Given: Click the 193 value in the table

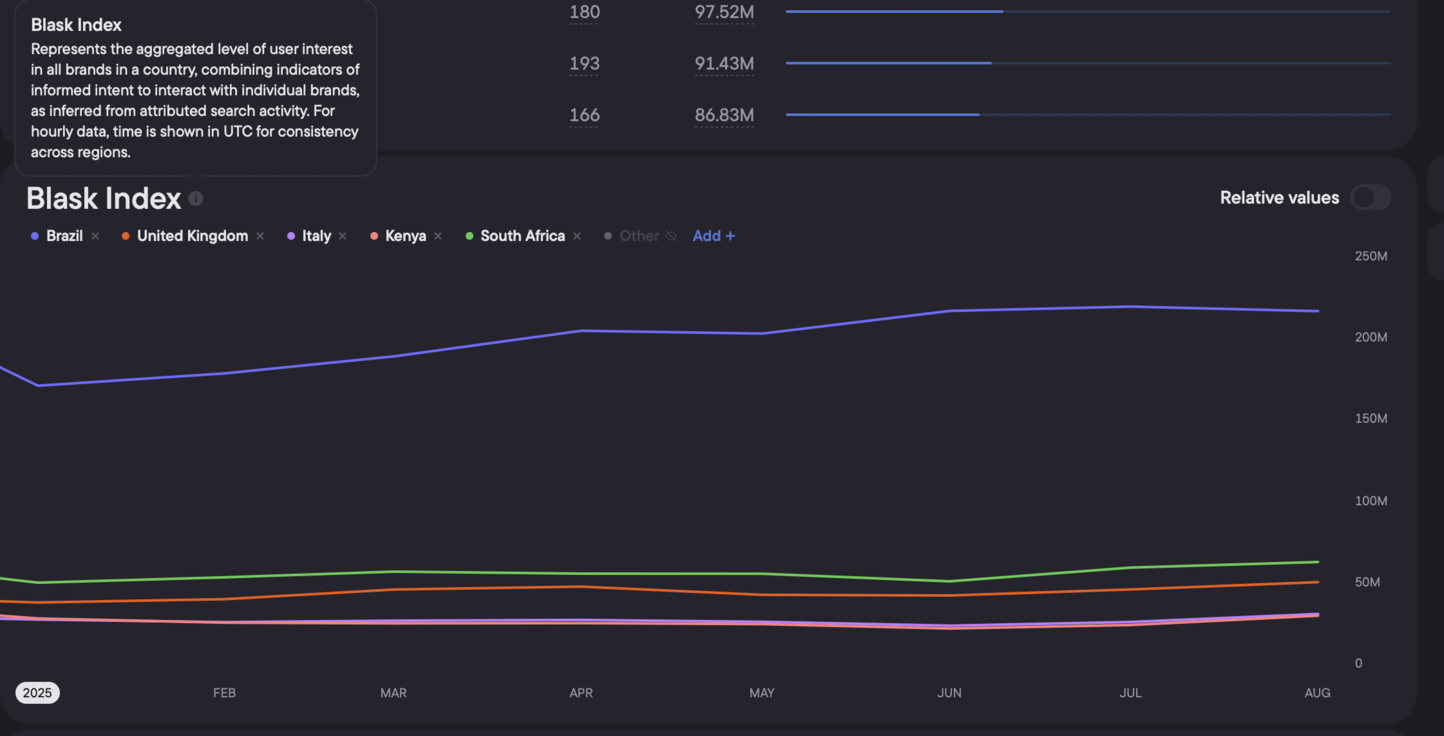Looking at the screenshot, I should coord(584,64).
